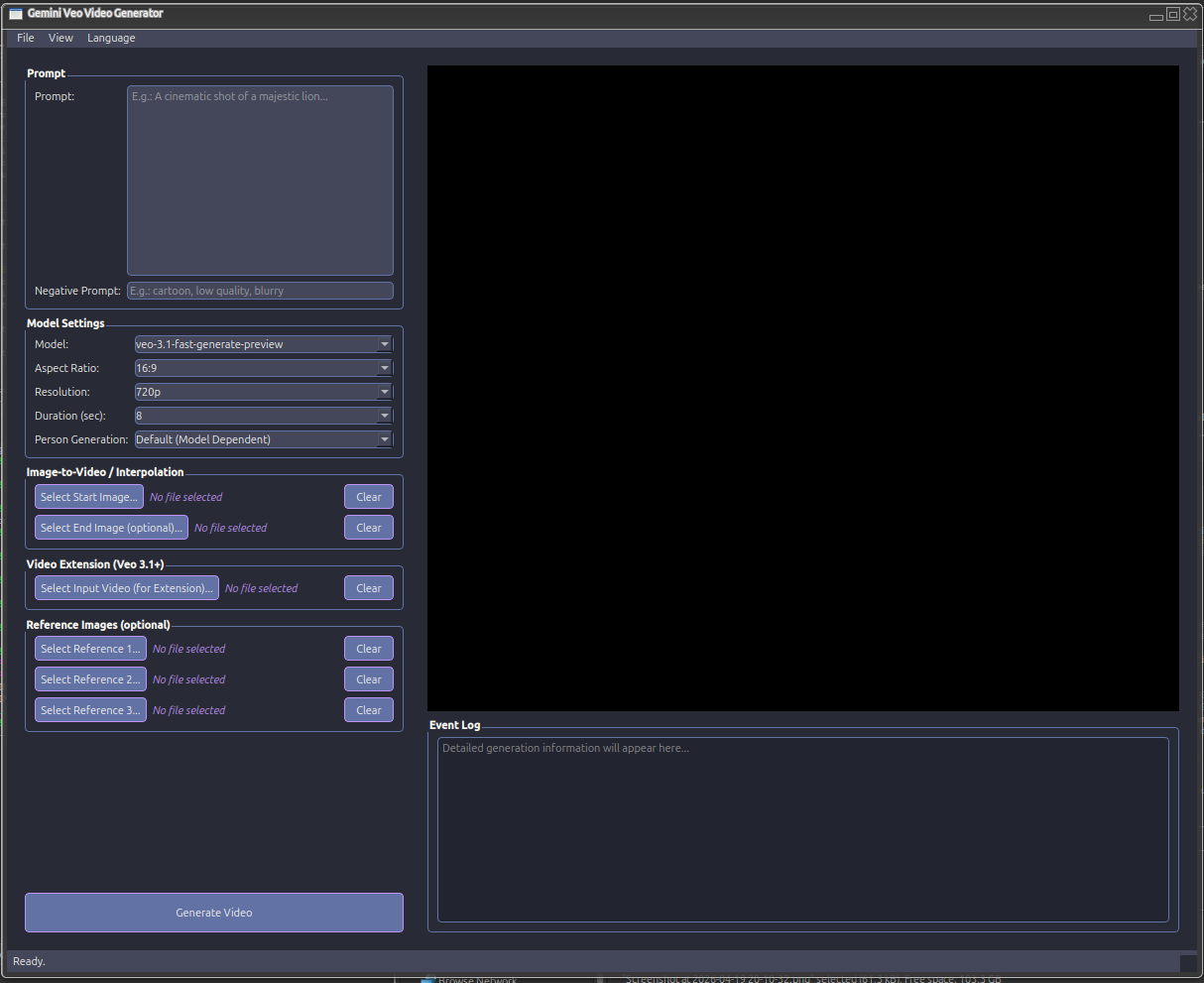Open the Model dropdown
This screenshot has height=983, width=1204.
[264, 344]
